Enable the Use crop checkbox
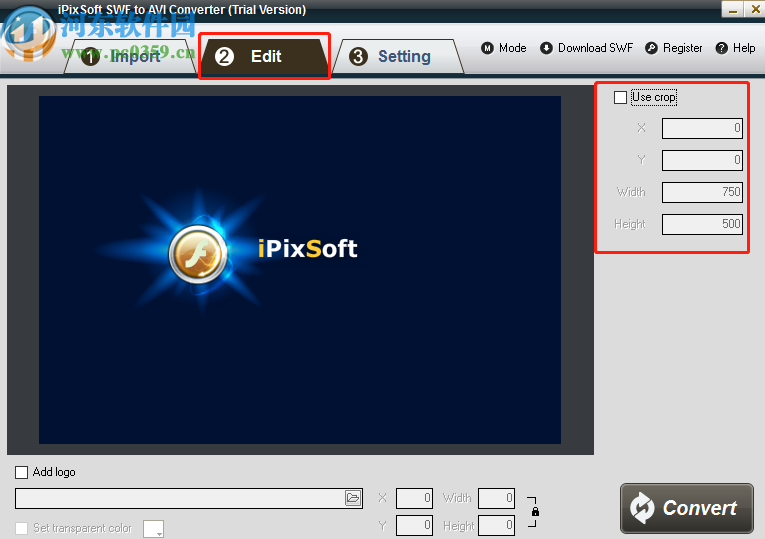The image size is (765, 539). 620,97
